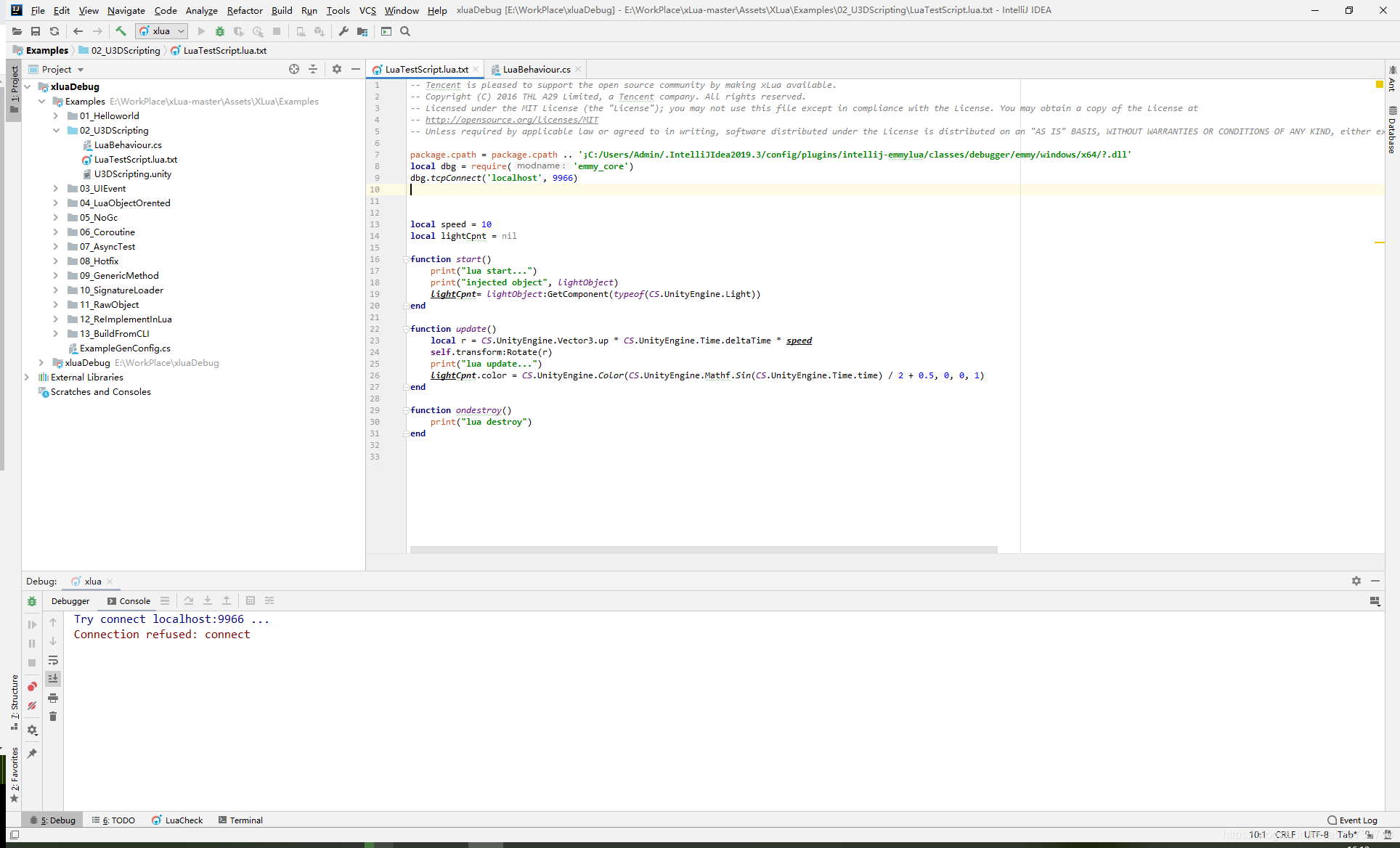
Task: Toggle Mute Breakpoints in debug panel
Action: tap(32, 706)
